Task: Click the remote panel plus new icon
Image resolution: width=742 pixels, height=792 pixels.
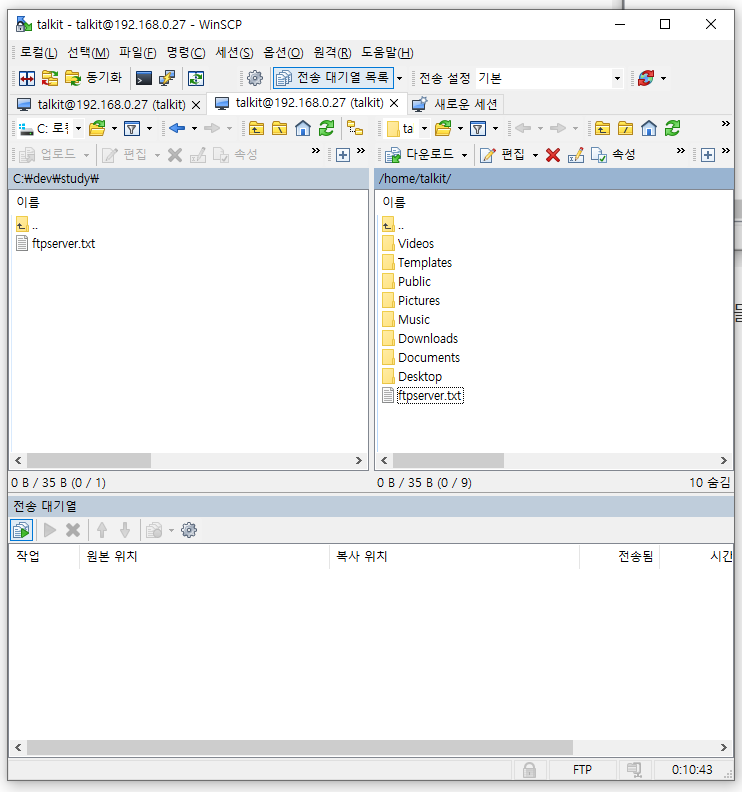Action: click(x=708, y=155)
